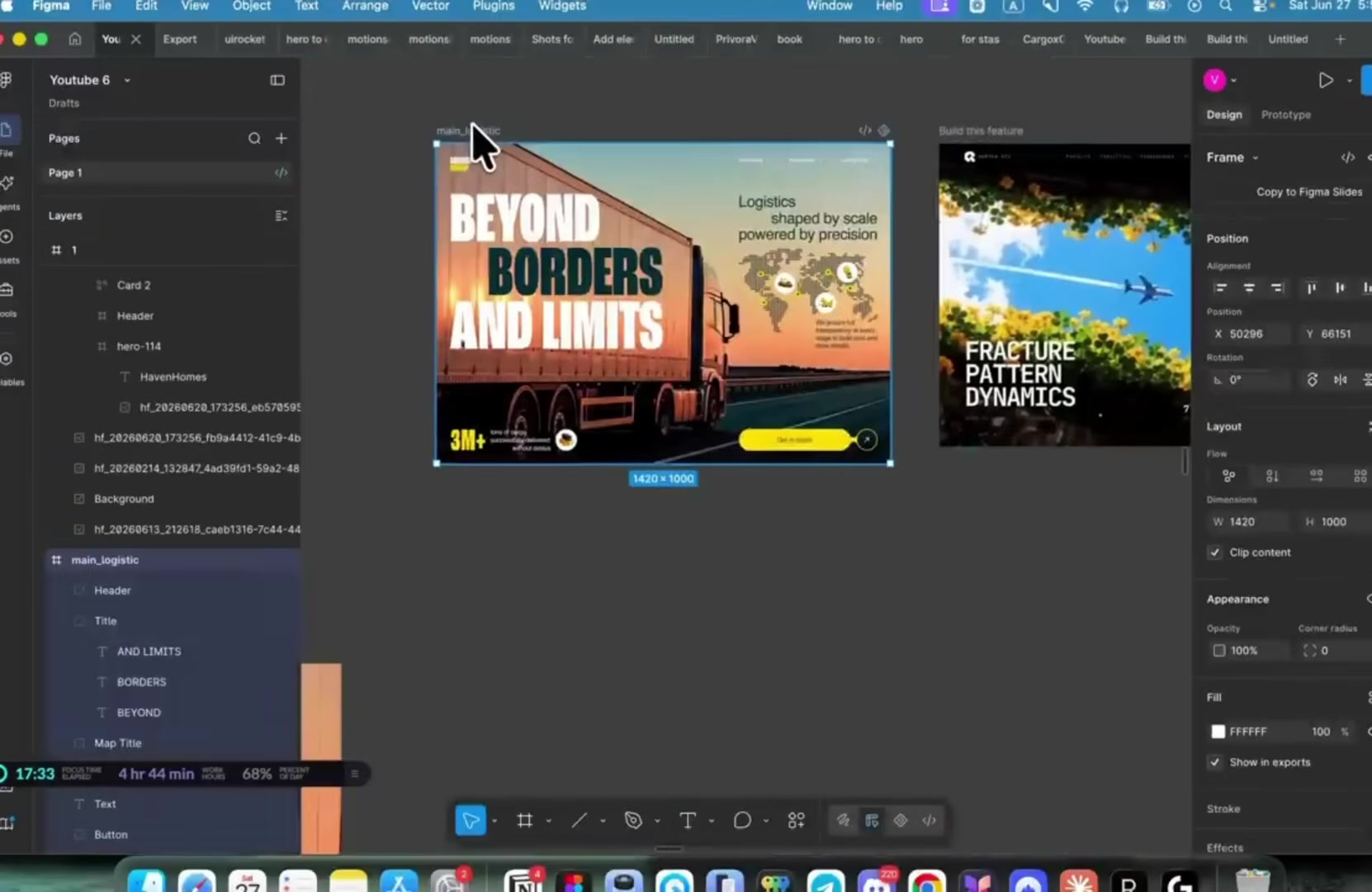Click the Opacity 100% field

(1248, 651)
